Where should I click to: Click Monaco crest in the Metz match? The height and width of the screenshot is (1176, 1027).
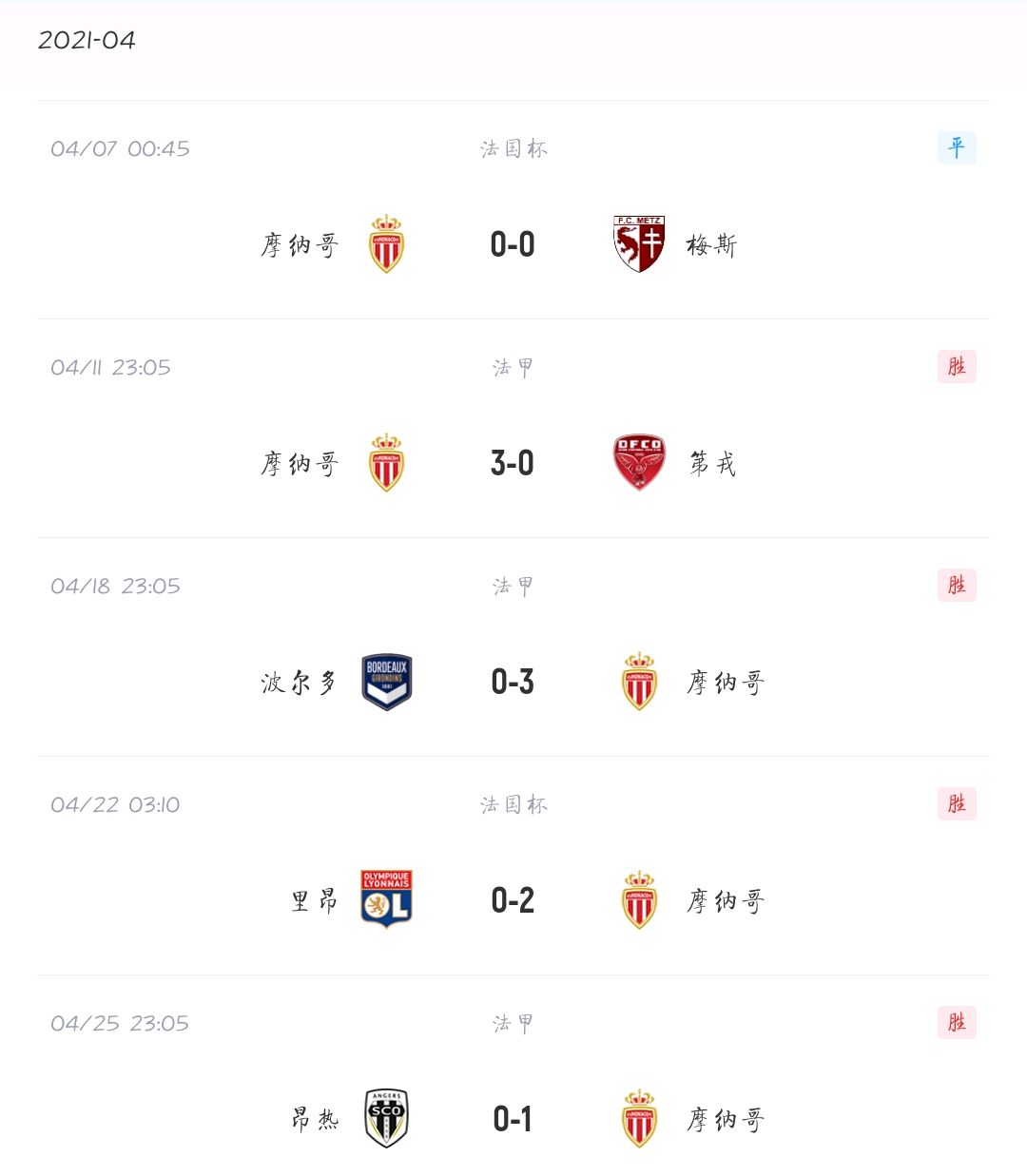(x=386, y=244)
